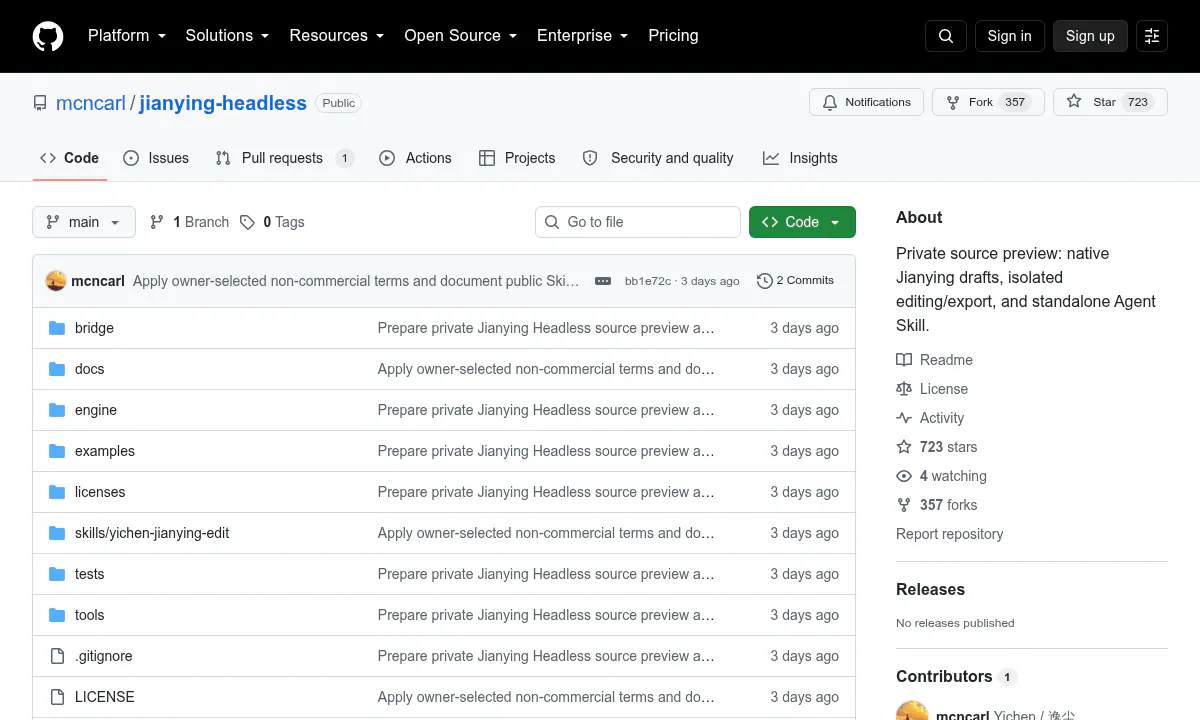
Task: Click the scales icon beside License
Action: [x=904, y=389]
